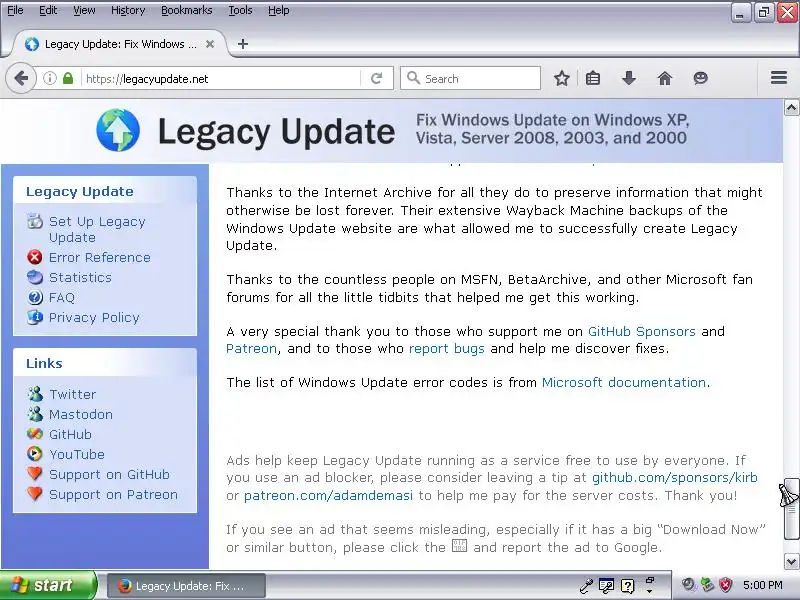Click the green padlock security icon
The width and height of the screenshot is (800, 600).
click(x=68, y=79)
